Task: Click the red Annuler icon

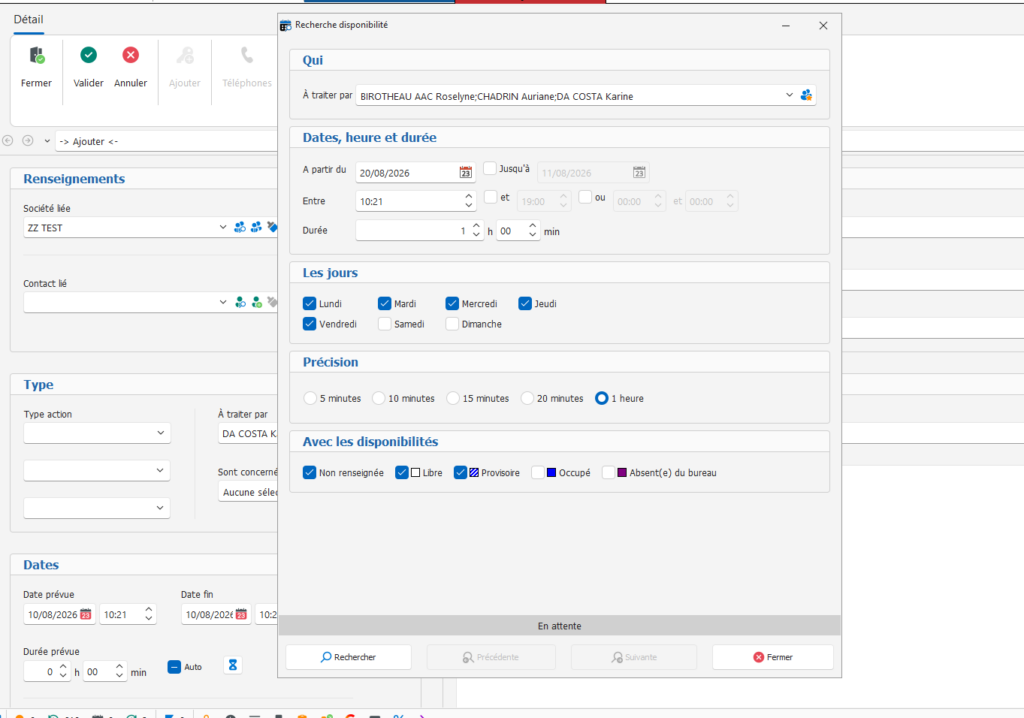Action: [x=131, y=56]
